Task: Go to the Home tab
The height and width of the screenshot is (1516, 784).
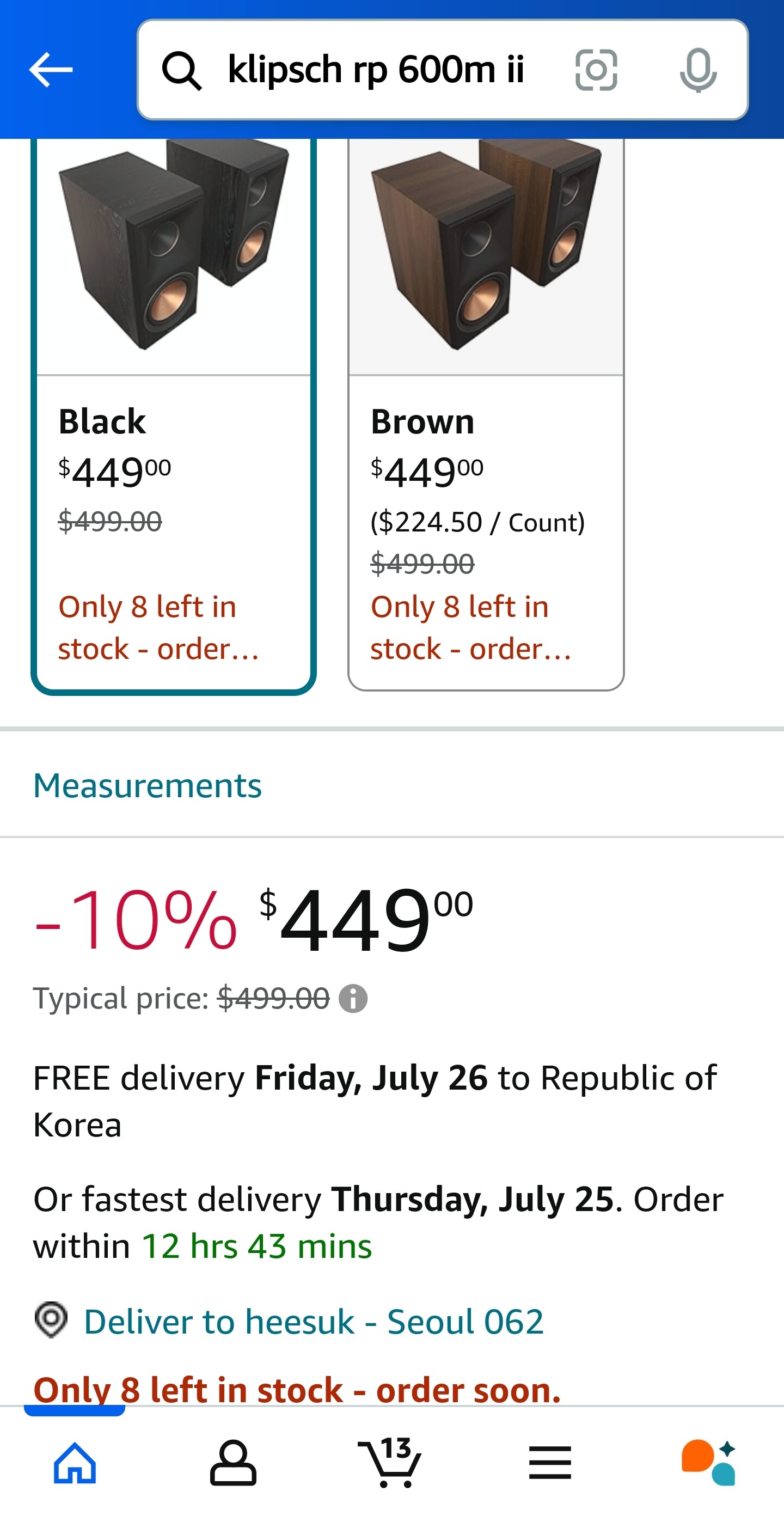Action: click(75, 1463)
